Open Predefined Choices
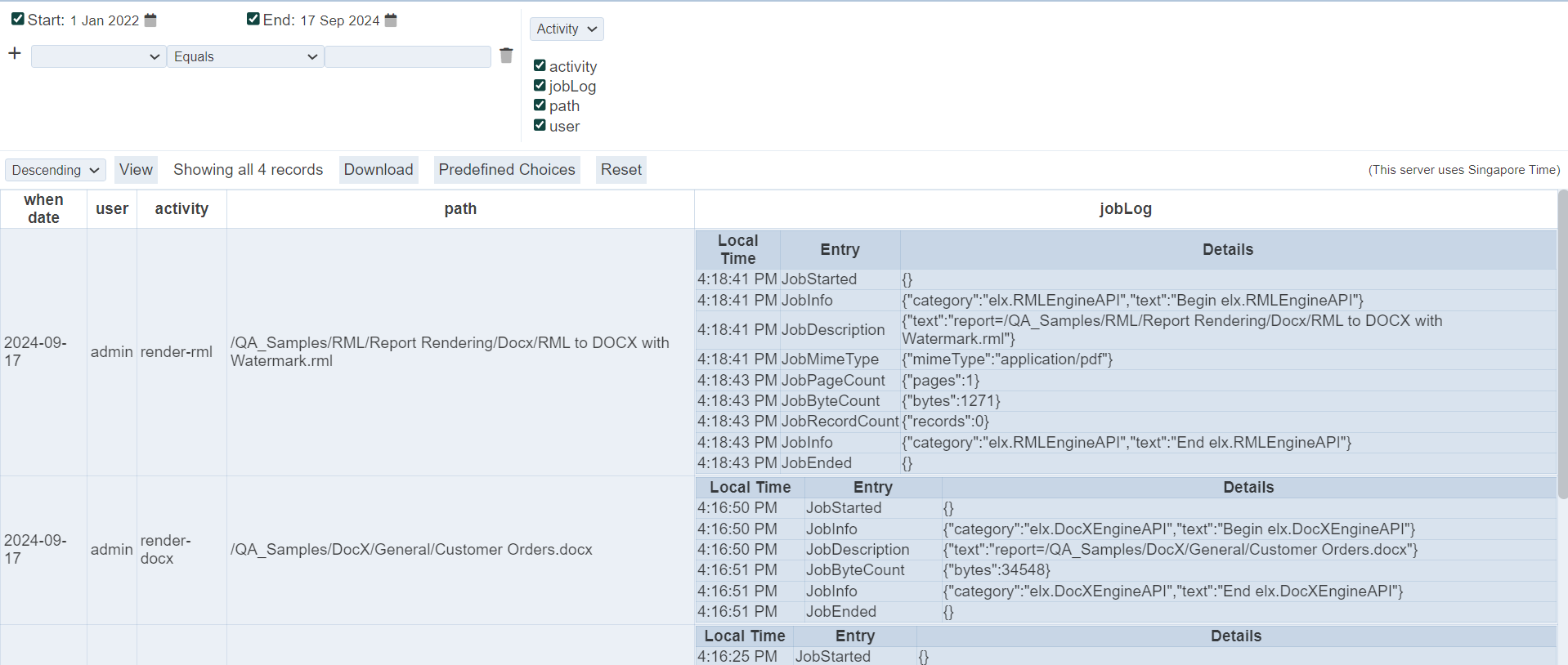 pyautogui.click(x=507, y=170)
